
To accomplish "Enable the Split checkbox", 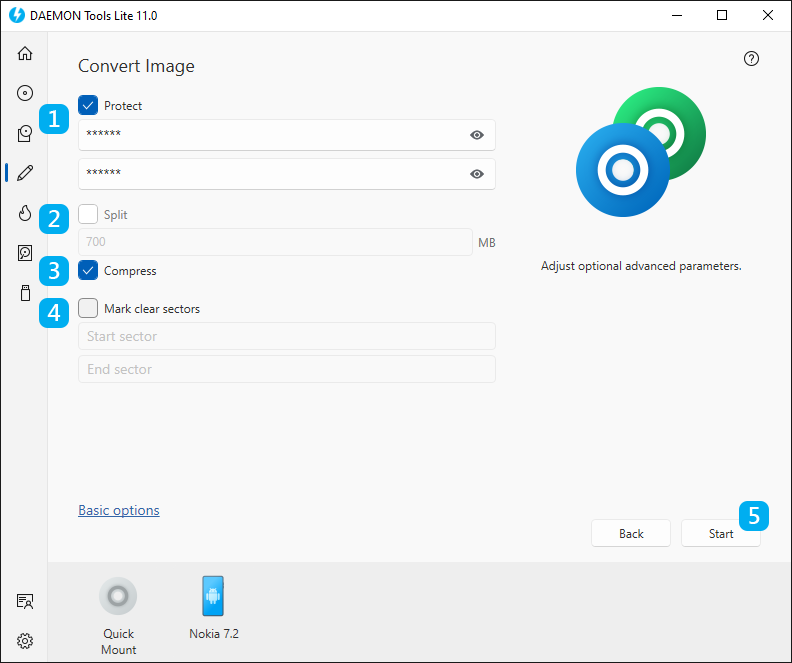I will [88, 214].
